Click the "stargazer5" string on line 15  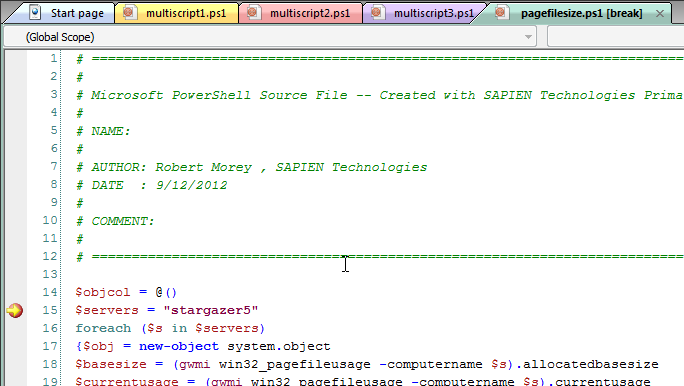point(211,310)
